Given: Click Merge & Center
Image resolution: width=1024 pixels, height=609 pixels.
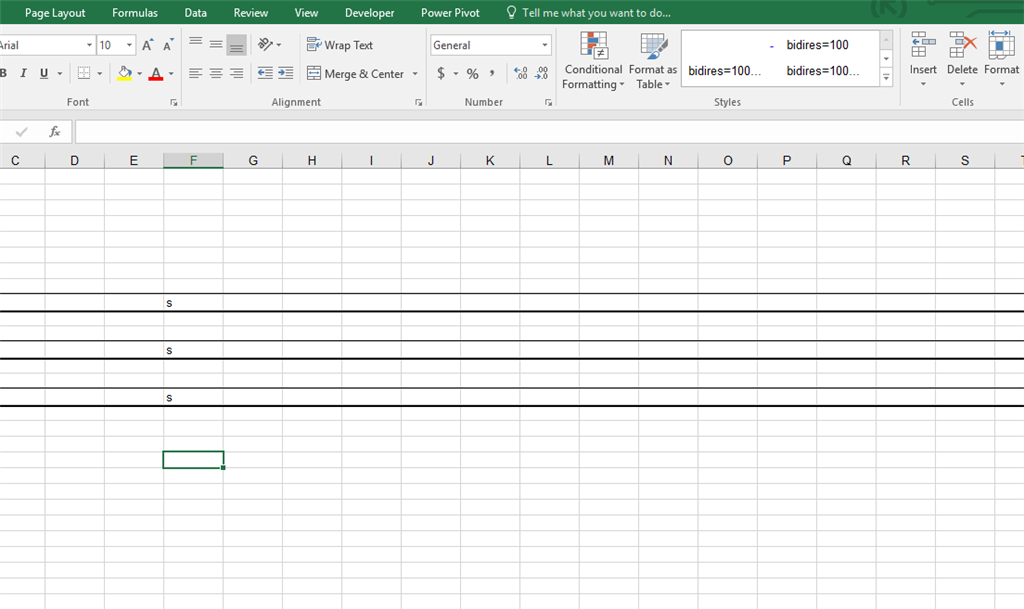Looking at the screenshot, I should pos(355,74).
